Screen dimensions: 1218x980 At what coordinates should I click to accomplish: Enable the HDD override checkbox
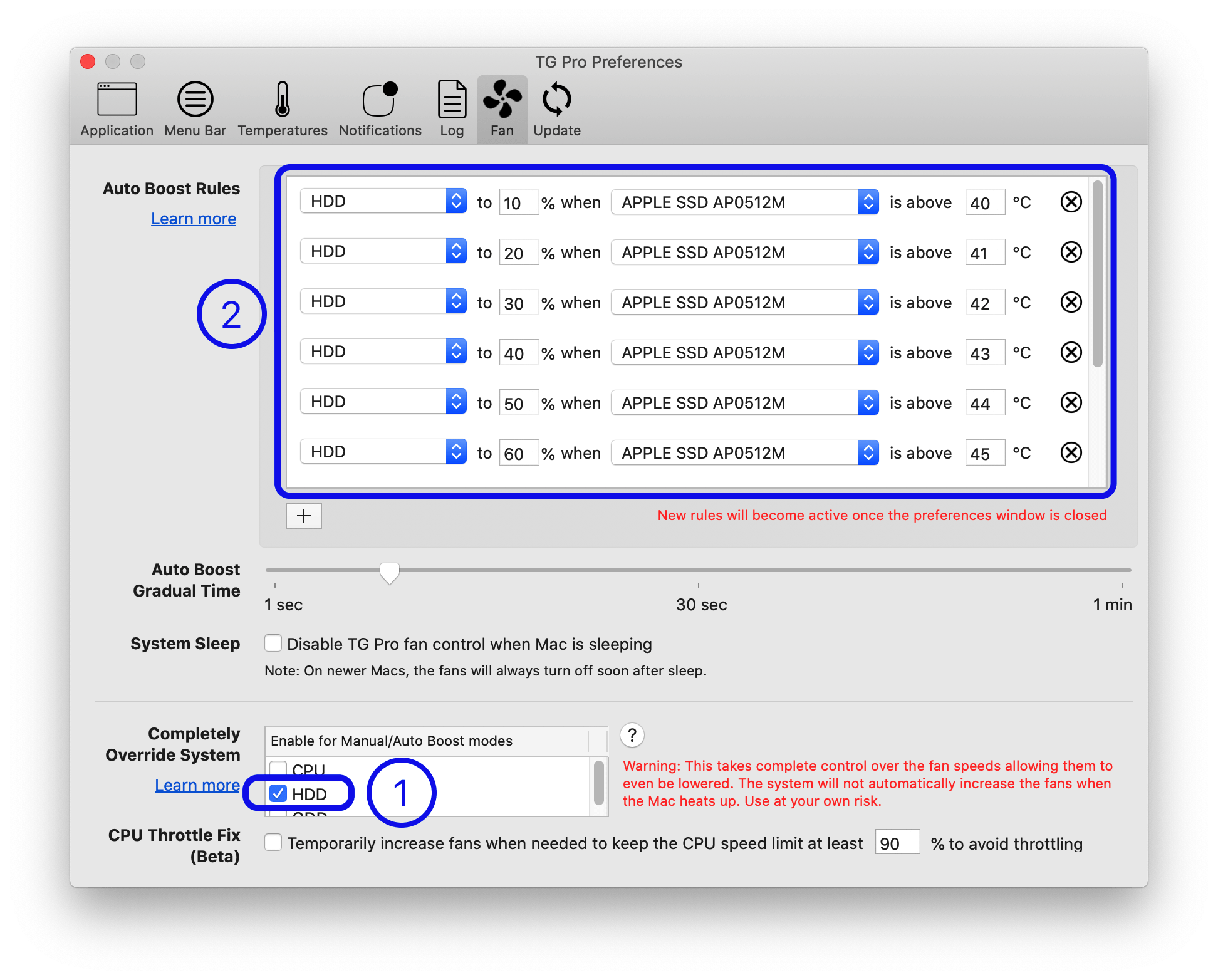tap(277, 793)
